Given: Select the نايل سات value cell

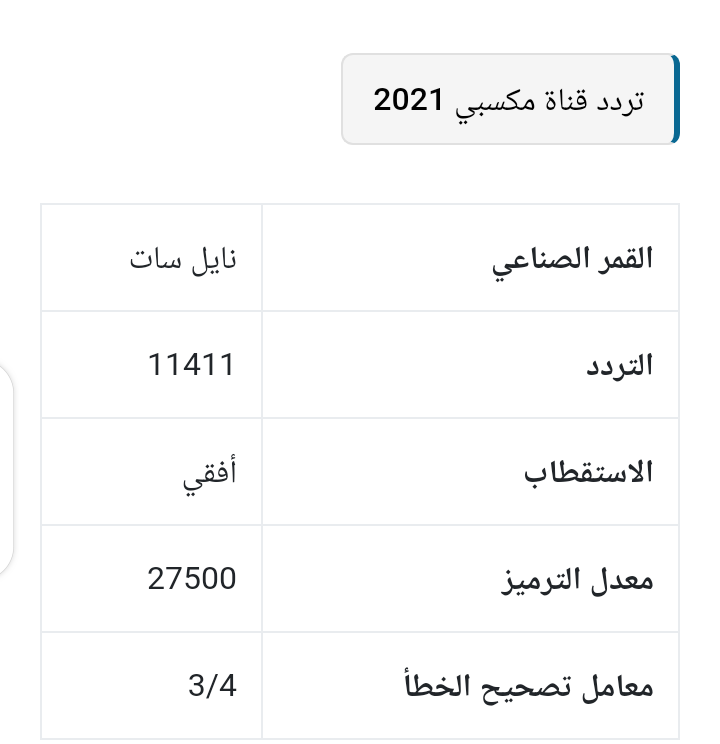Looking at the screenshot, I should pyautogui.click(x=151, y=258).
